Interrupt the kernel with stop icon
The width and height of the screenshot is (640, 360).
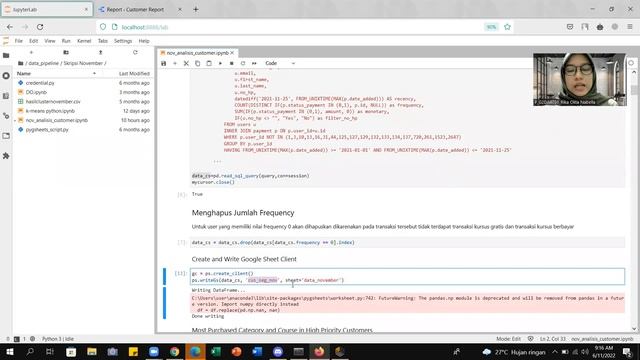[231, 63]
